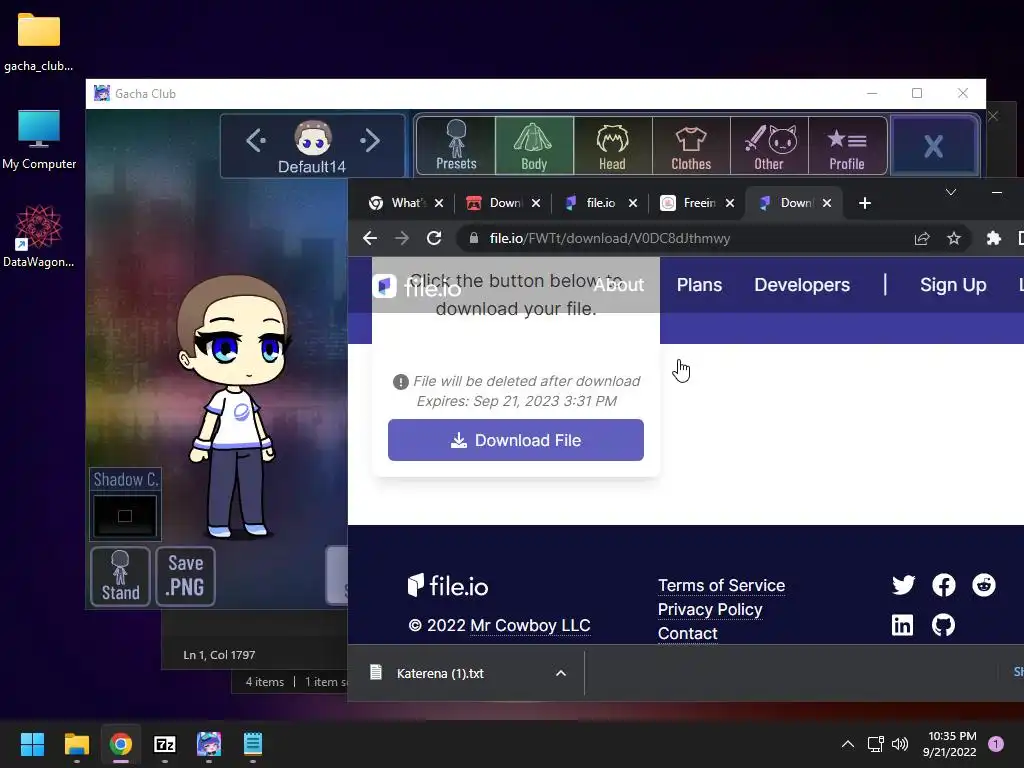Viewport: 1024px width, 768px height.
Task: Go back in the Chrome browser
Action: tap(370, 238)
